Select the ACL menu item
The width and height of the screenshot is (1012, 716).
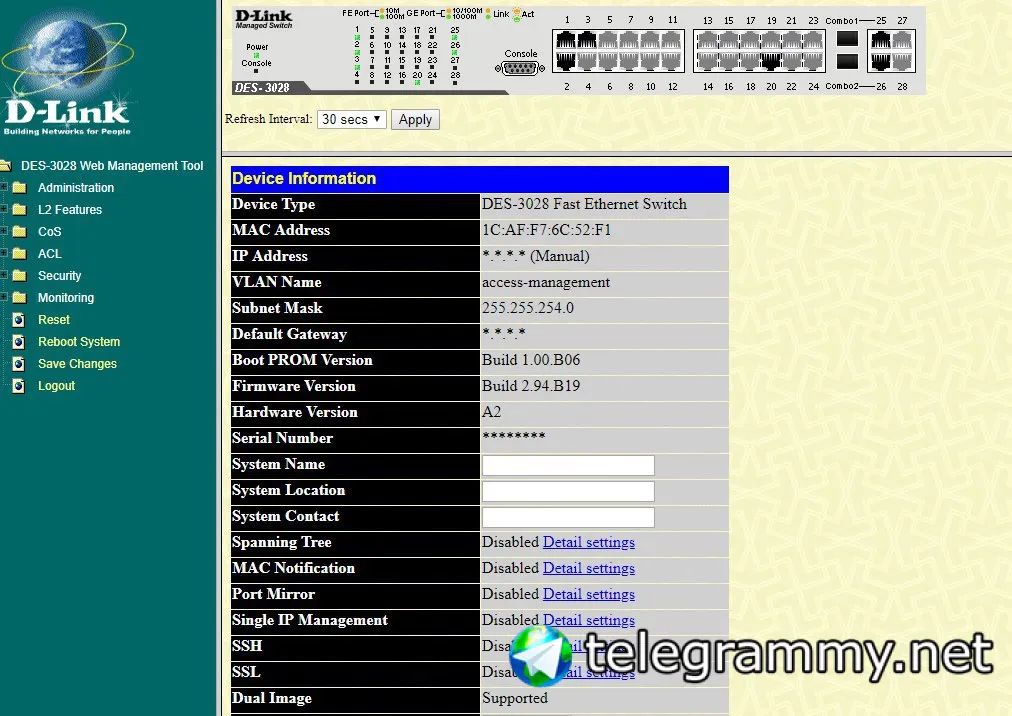pyautogui.click(x=49, y=254)
